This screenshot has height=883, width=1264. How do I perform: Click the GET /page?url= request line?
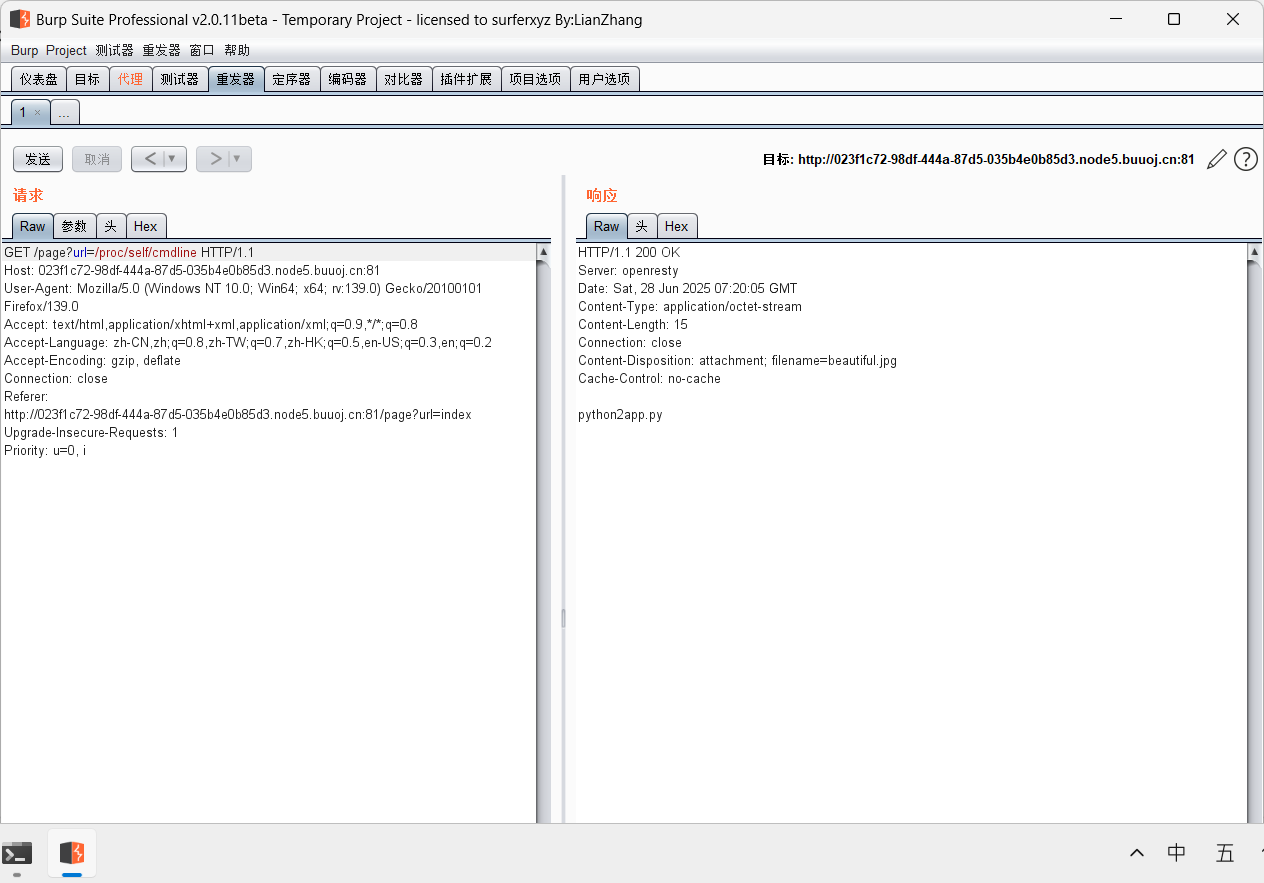[129, 252]
